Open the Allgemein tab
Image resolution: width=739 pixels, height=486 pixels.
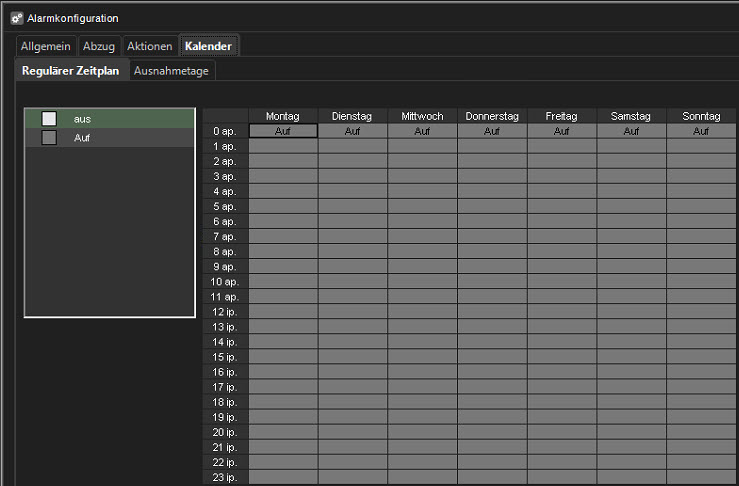(x=47, y=47)
